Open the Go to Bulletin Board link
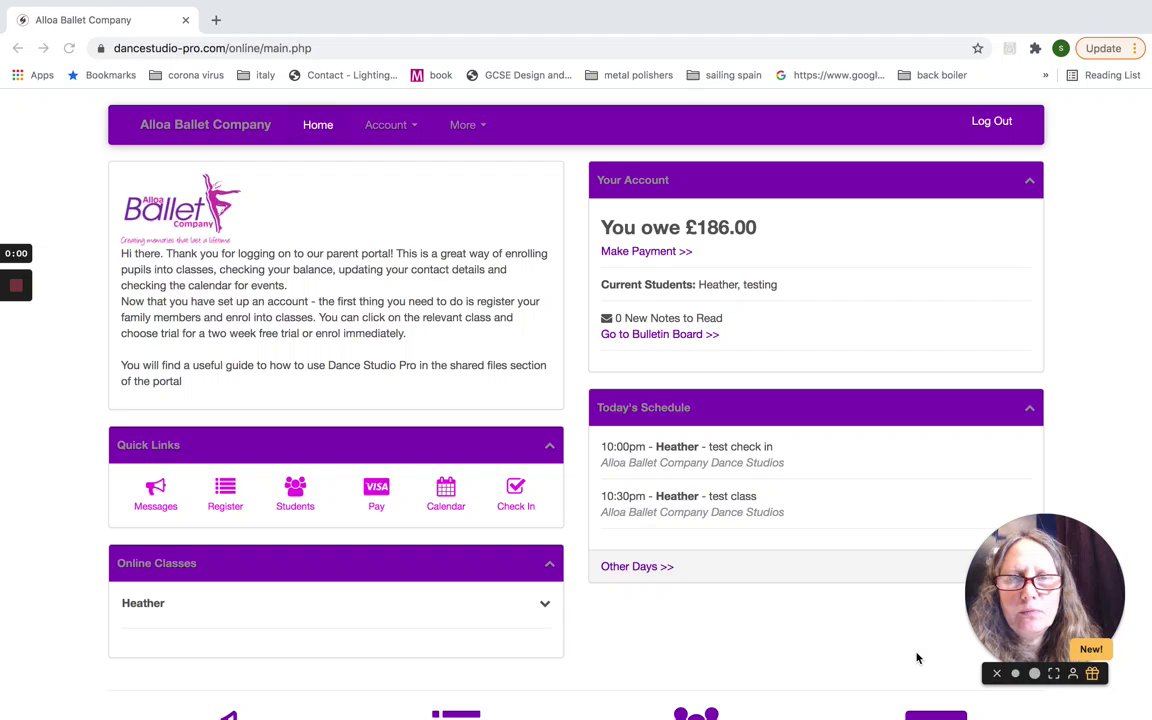 pyautogui.click(x=660, y=334)
